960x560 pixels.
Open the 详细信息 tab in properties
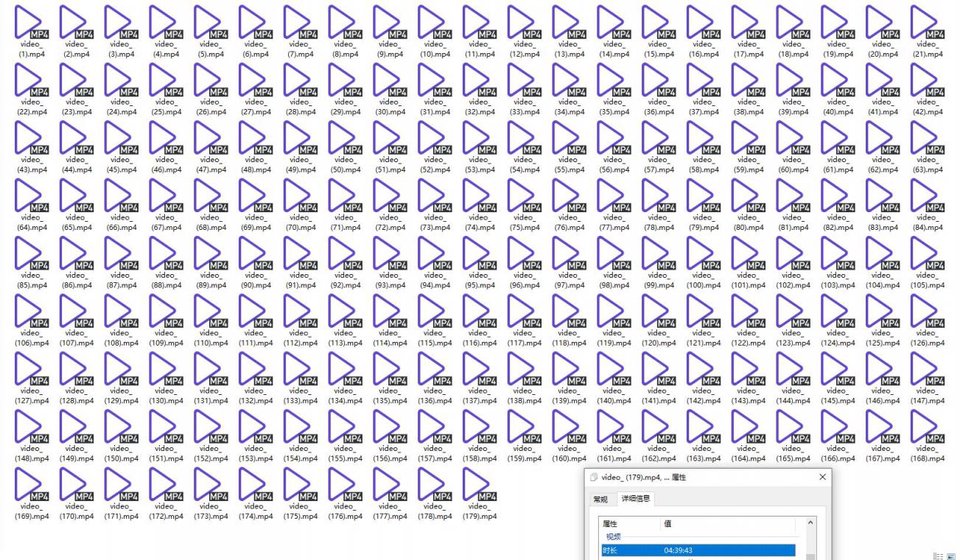(x=633, y=499)
